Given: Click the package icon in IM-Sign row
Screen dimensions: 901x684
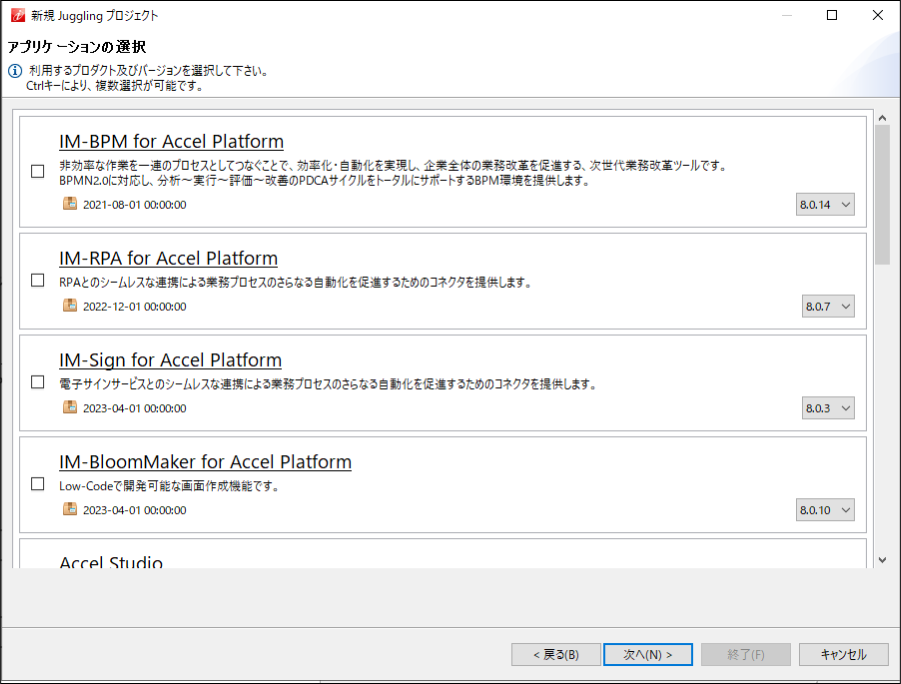Looking at the screenshot, I should click(70, 408).
